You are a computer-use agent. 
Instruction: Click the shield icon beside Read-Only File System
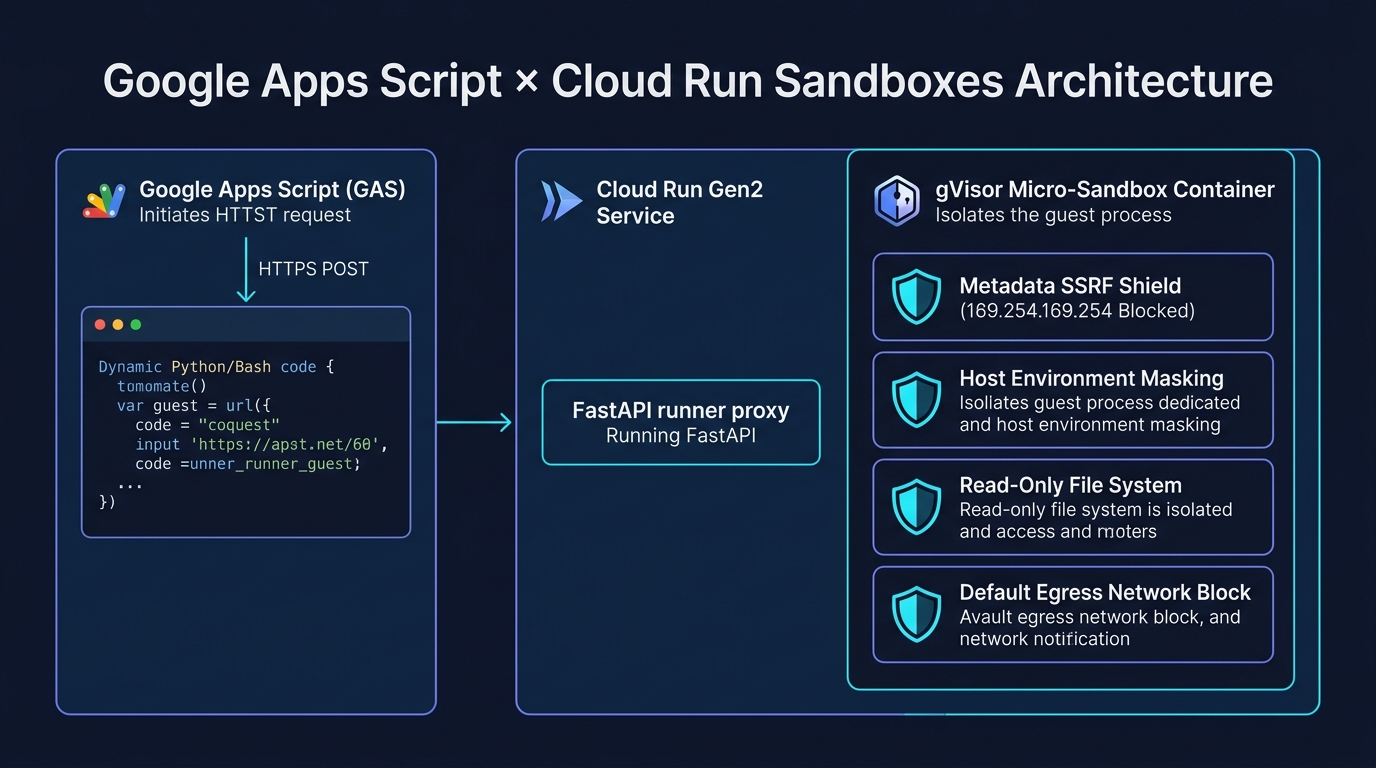(916, 507)
